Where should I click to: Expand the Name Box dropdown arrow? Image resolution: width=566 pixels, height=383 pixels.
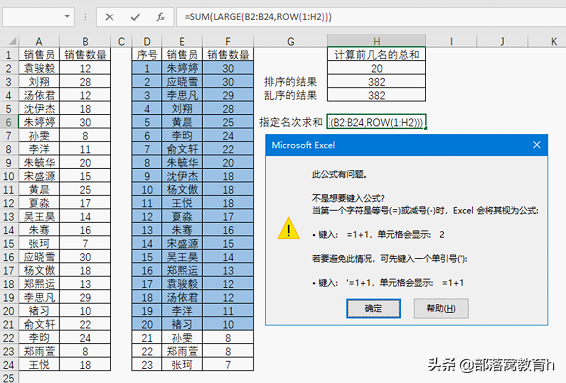coord(67,16)
